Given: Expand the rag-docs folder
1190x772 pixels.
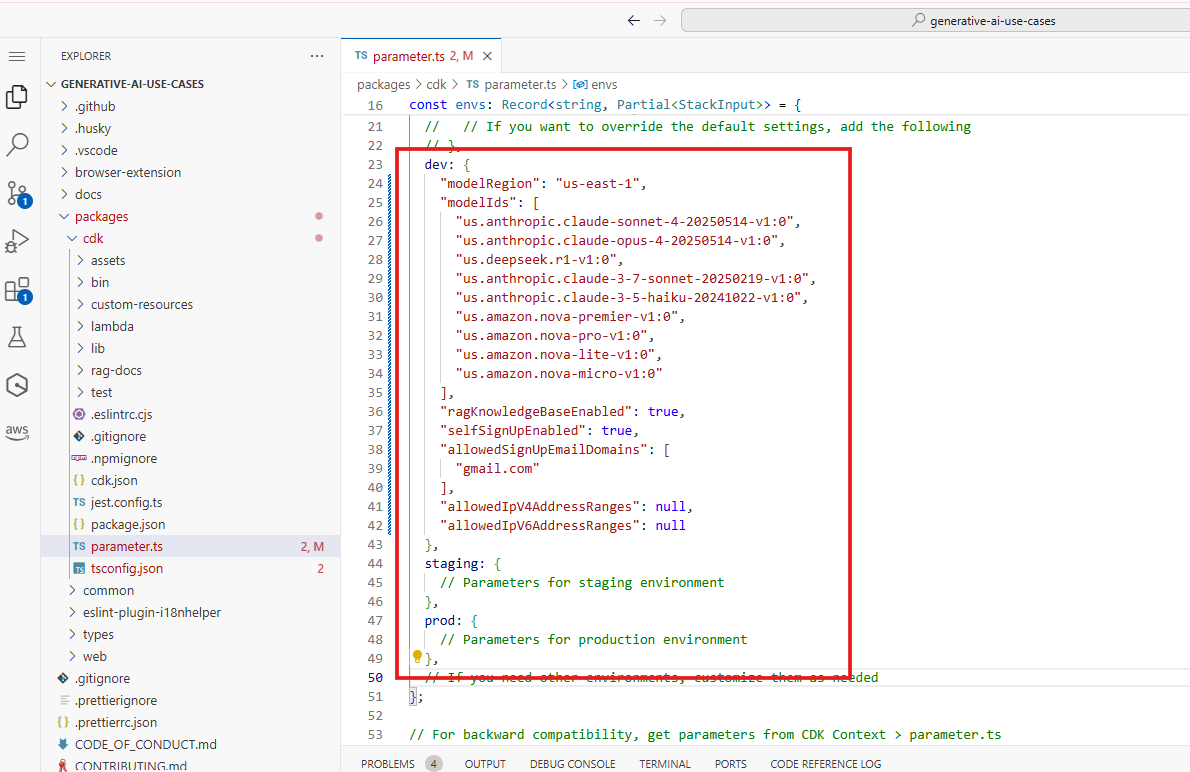Looking at the screenshot, I should (x=190, y=370).
